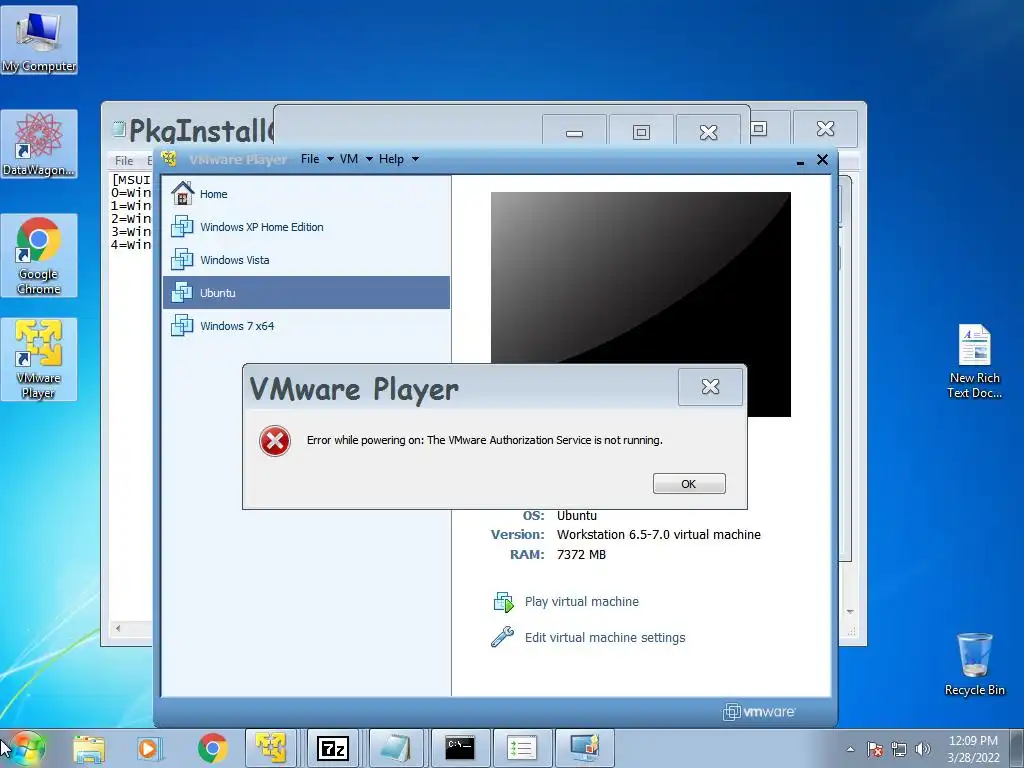Open the Help menu in VMware Player
1024x768 pixels.
pyautogui.click(x=391, y=159)
